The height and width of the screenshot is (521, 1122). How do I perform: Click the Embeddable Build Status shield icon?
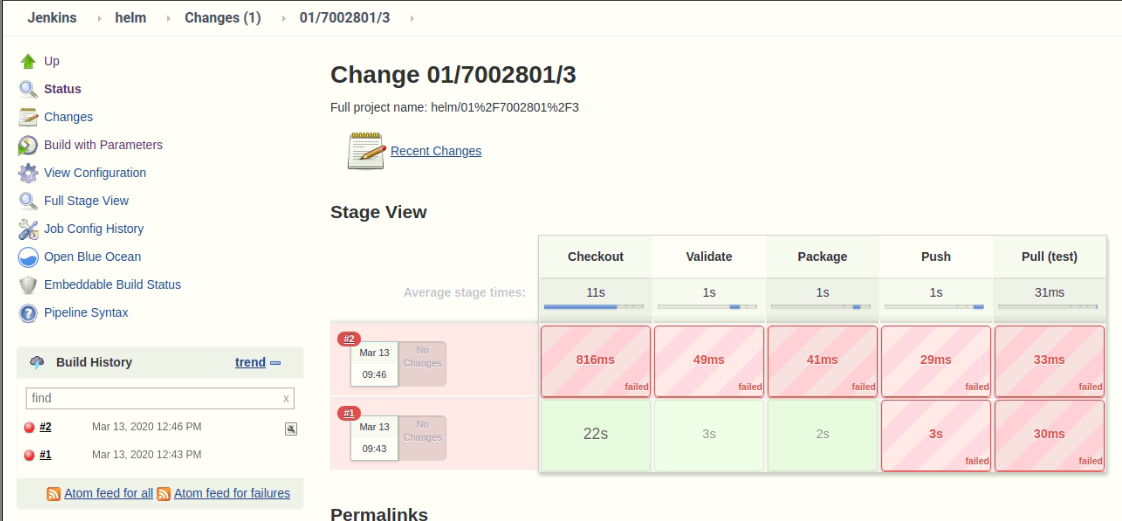[x=28, y=285]
